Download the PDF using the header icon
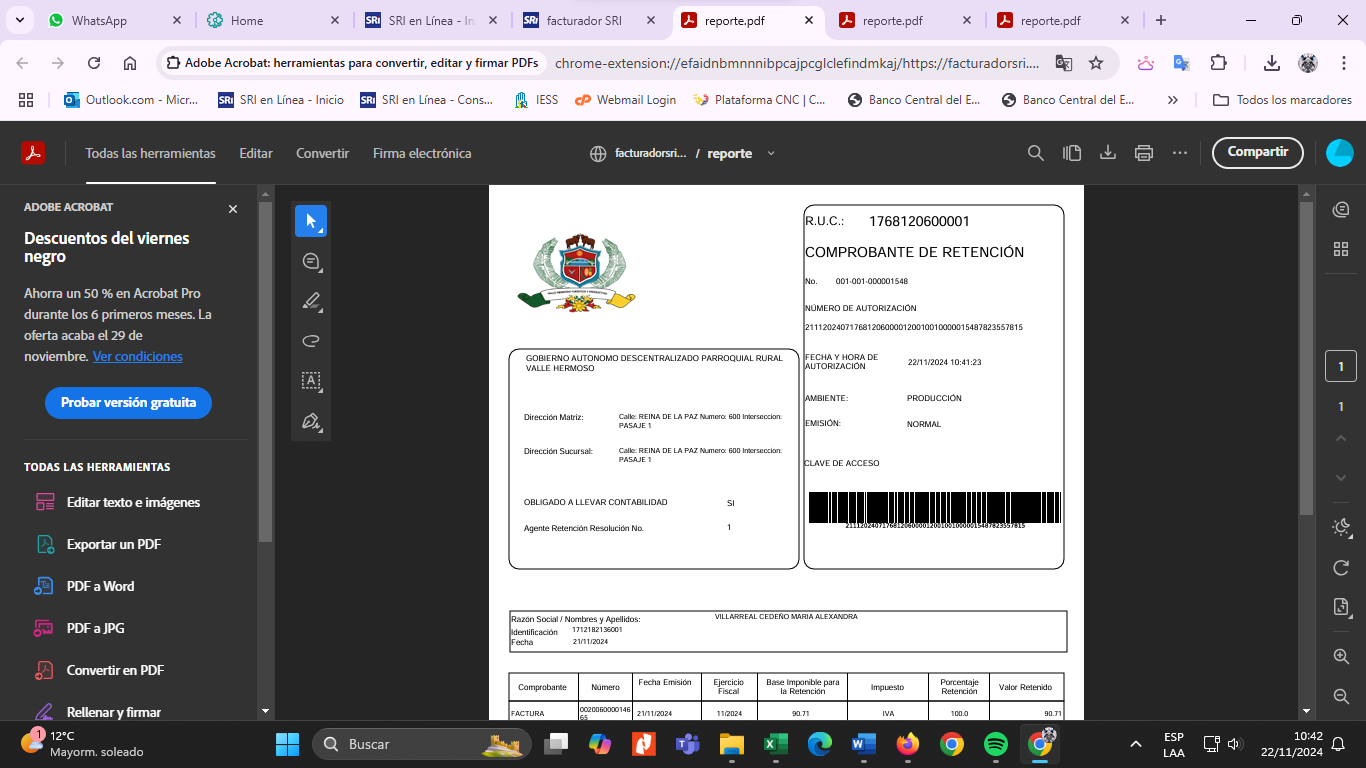1366x768 pixels. click(x=1108, y=153)
